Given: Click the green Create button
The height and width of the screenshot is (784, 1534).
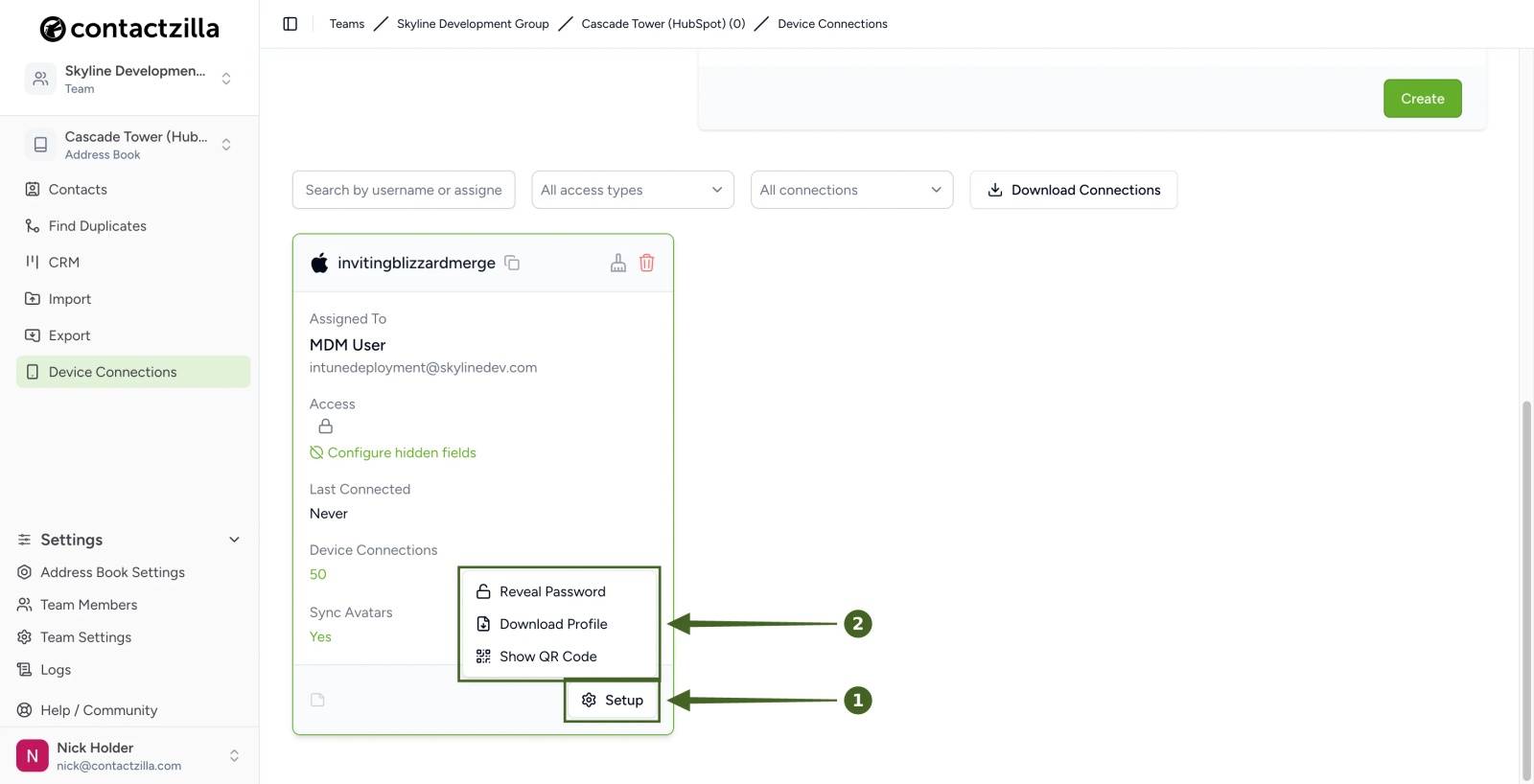Looking at the screenshot, I should click(x=1422, y=99).
